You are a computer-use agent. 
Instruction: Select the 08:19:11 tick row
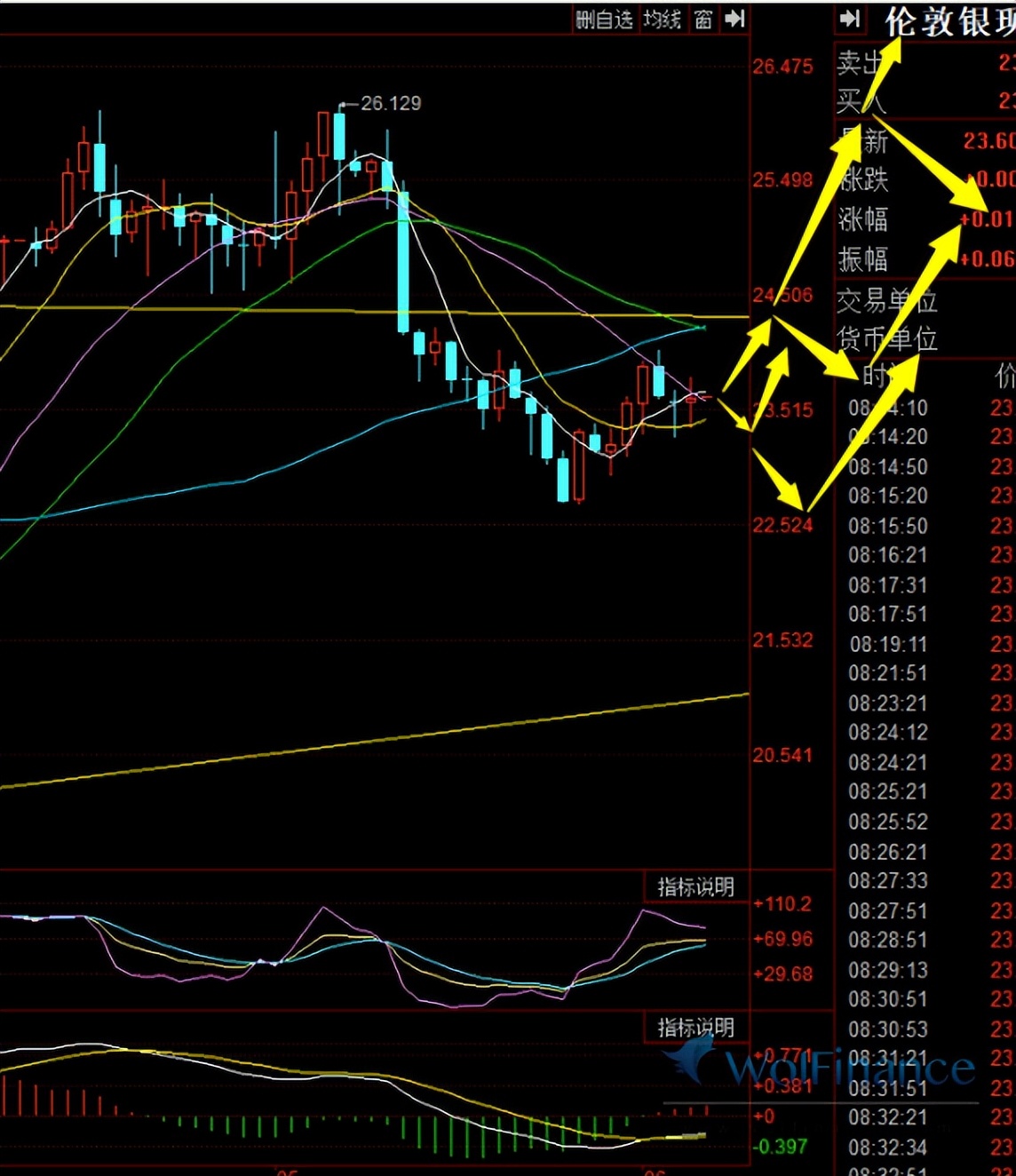[930, 644]
